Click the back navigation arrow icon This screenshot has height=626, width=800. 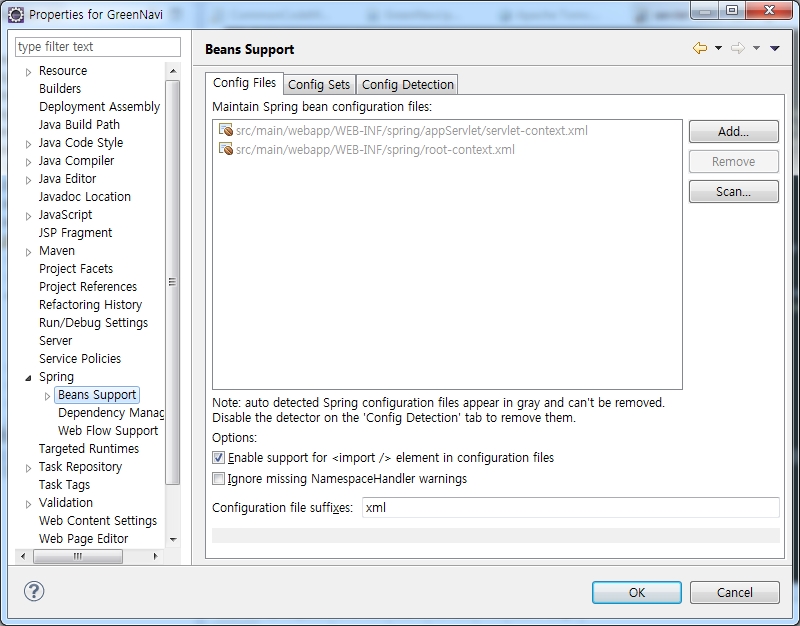tap(699, 48)
